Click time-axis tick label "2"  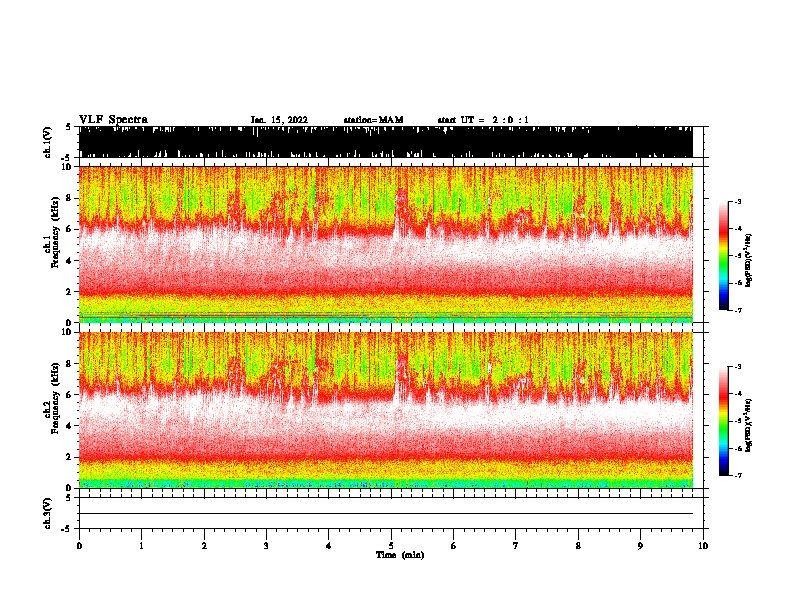click(204, 546)
